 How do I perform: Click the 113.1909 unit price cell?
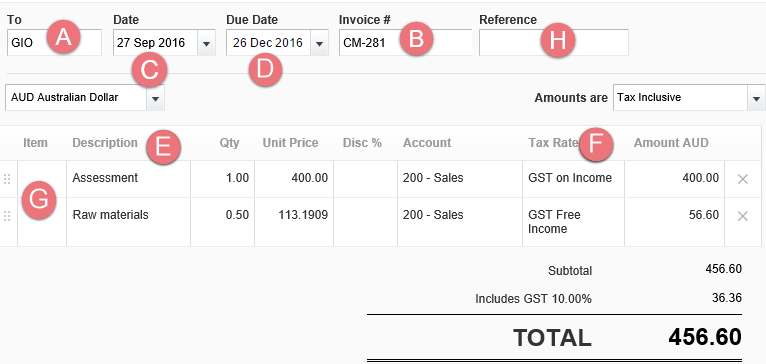[x=294, y=222]
